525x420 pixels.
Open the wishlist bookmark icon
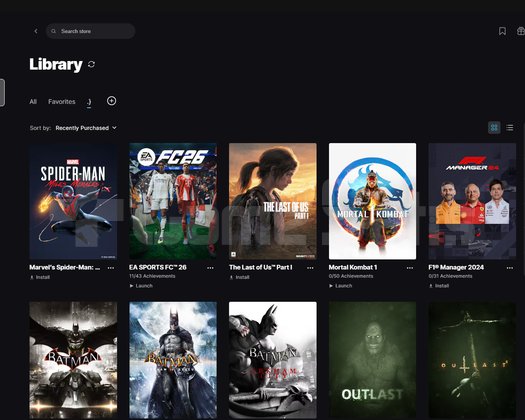(x=502, y=31)
